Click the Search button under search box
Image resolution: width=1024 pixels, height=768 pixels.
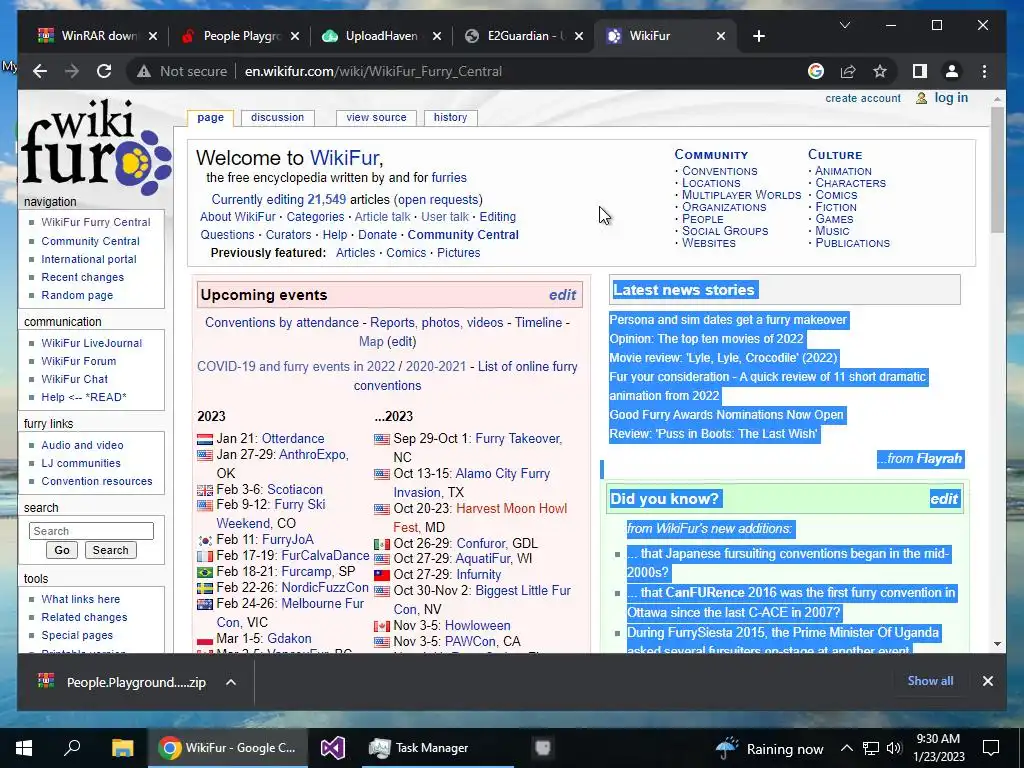(110, 550)
